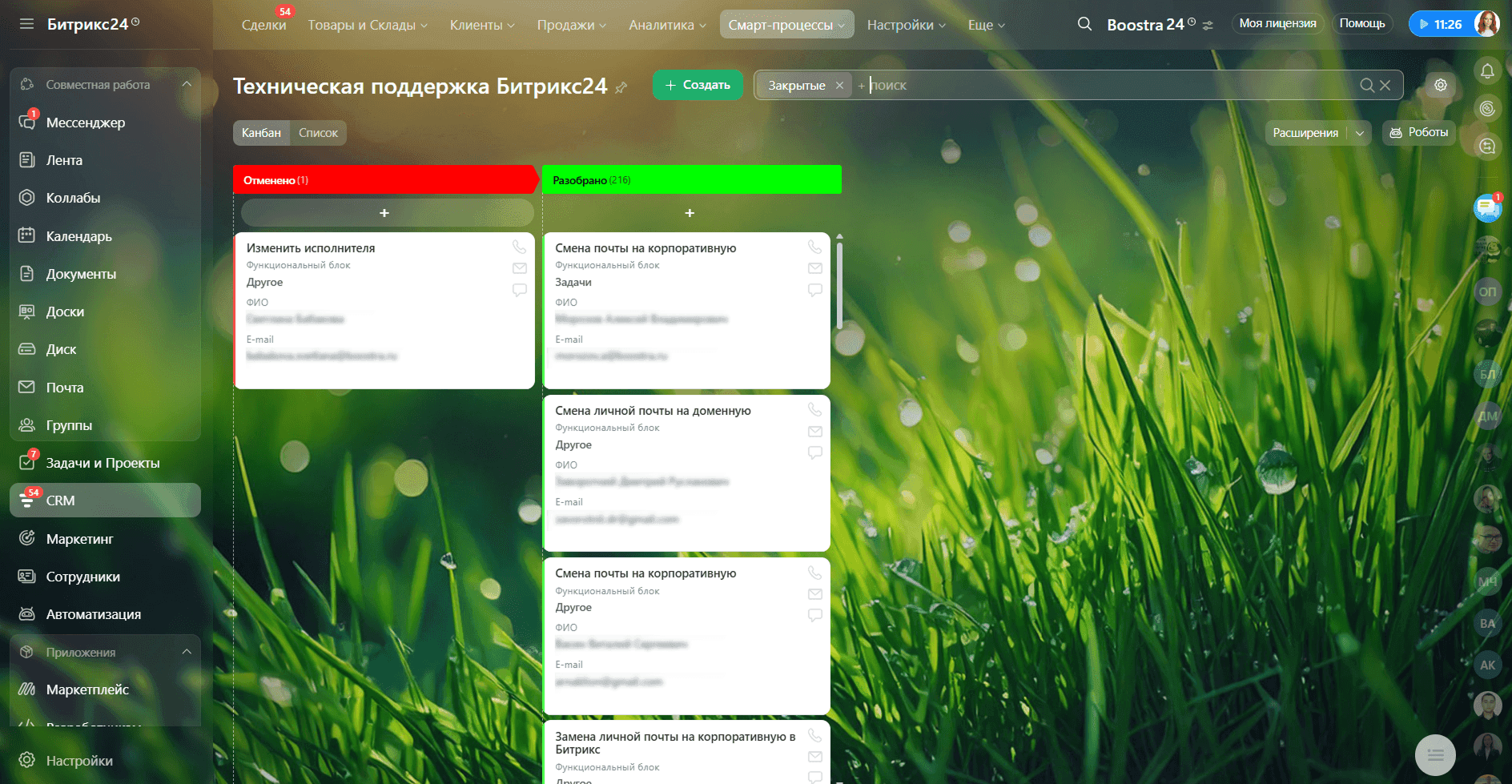Viewport: 1512px width, 784px height.
Task: Click phone icon on Изменить исполнителя card
Action: 520,247
